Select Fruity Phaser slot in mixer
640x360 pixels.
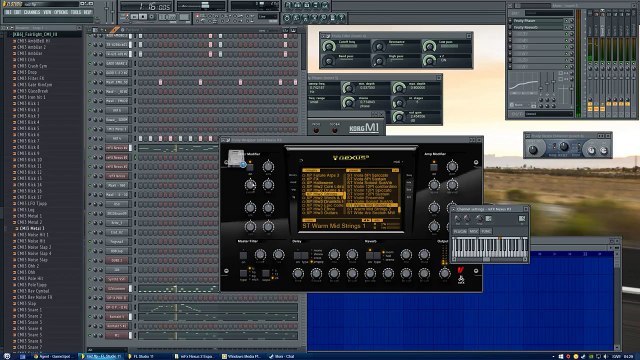(x=538, y=20)
